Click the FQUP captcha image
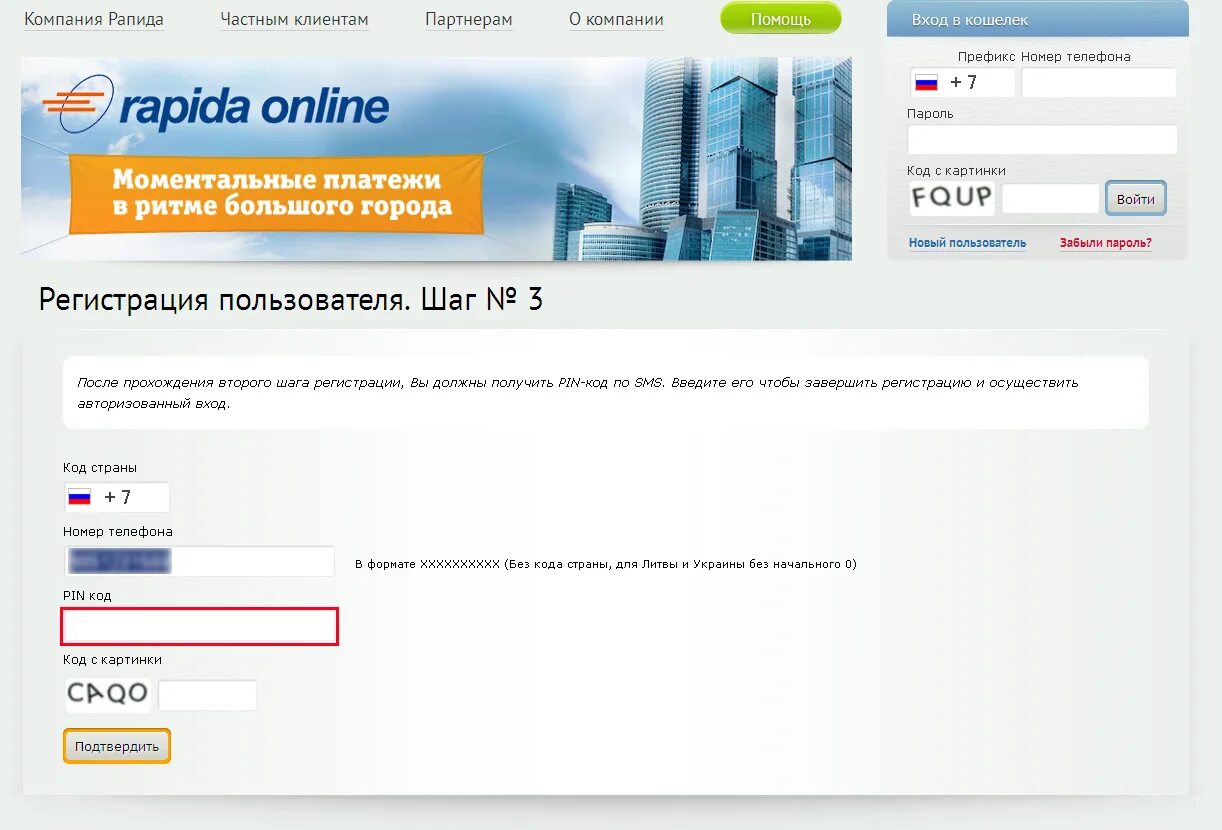 pyautogui.click(x=952, y=198)
